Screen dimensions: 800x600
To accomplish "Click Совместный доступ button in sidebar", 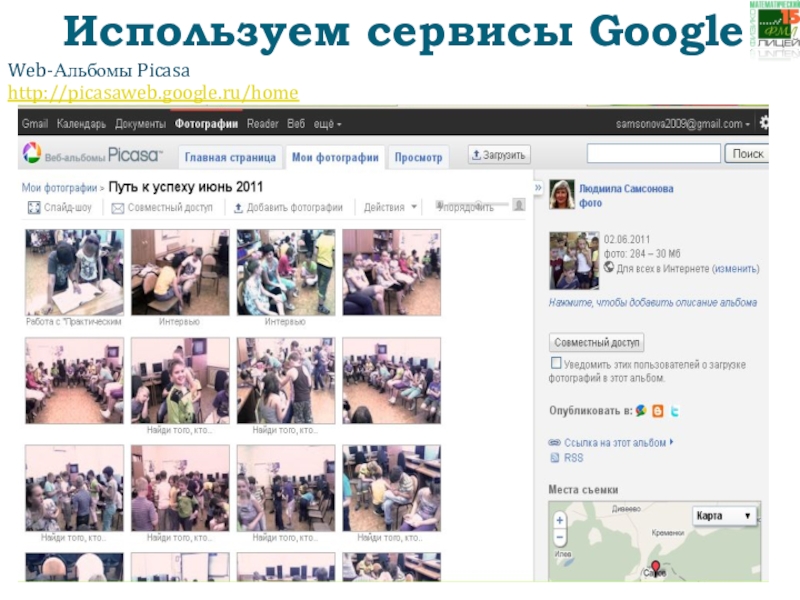I will click(x=596, y=342).
